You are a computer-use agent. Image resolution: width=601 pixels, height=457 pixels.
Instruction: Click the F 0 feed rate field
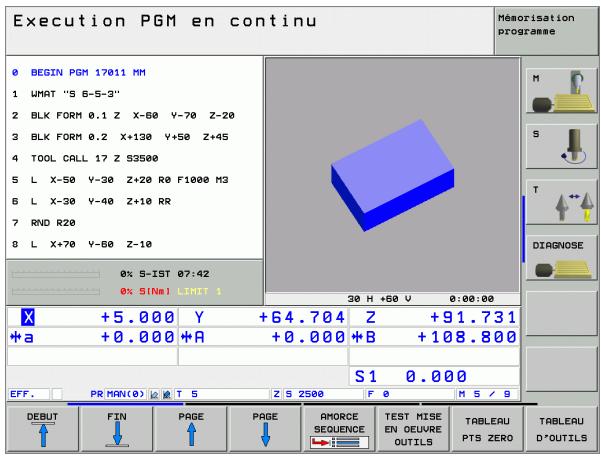[410, 394]
